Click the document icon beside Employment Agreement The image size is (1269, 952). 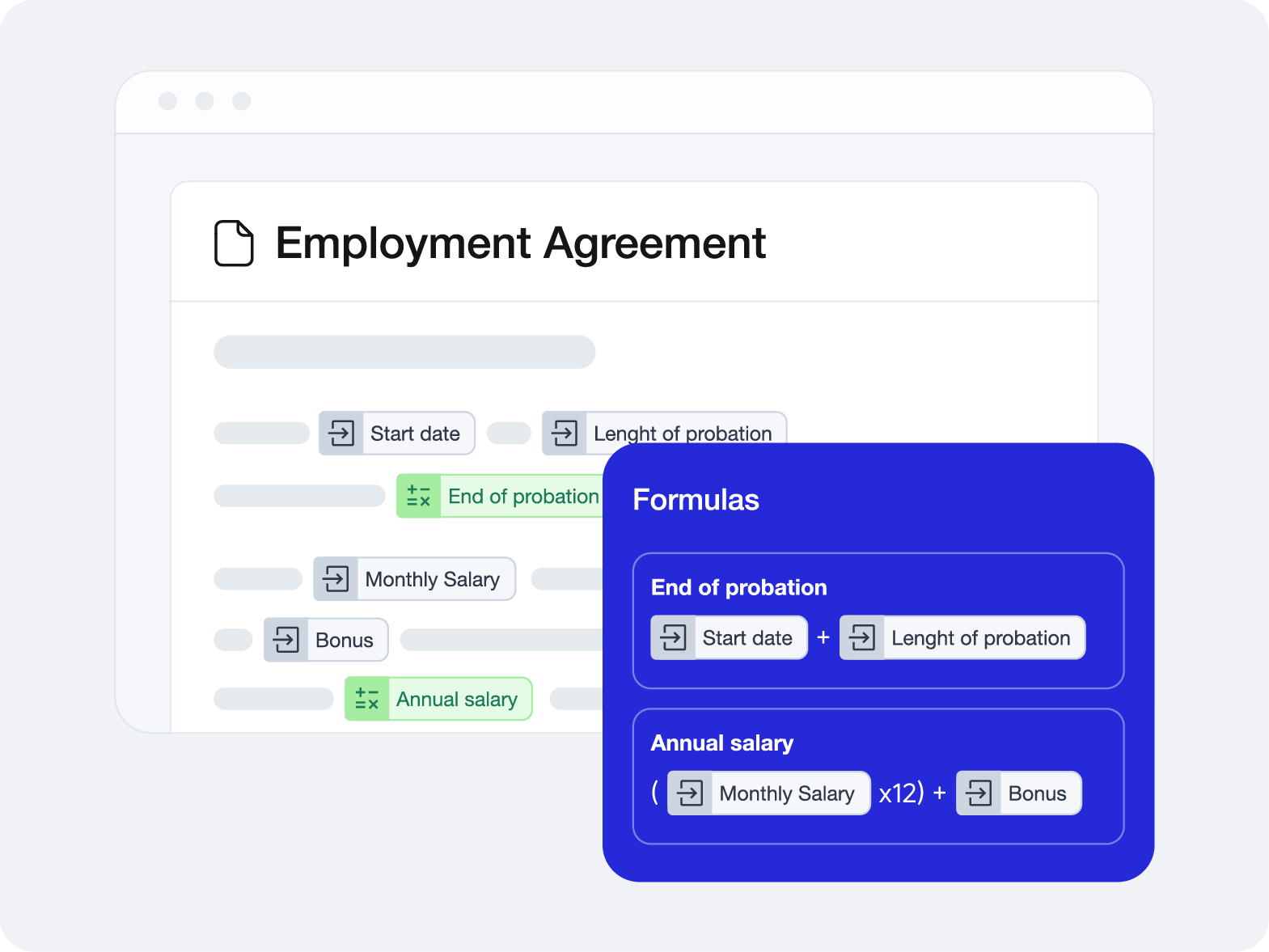coord(234,243)
